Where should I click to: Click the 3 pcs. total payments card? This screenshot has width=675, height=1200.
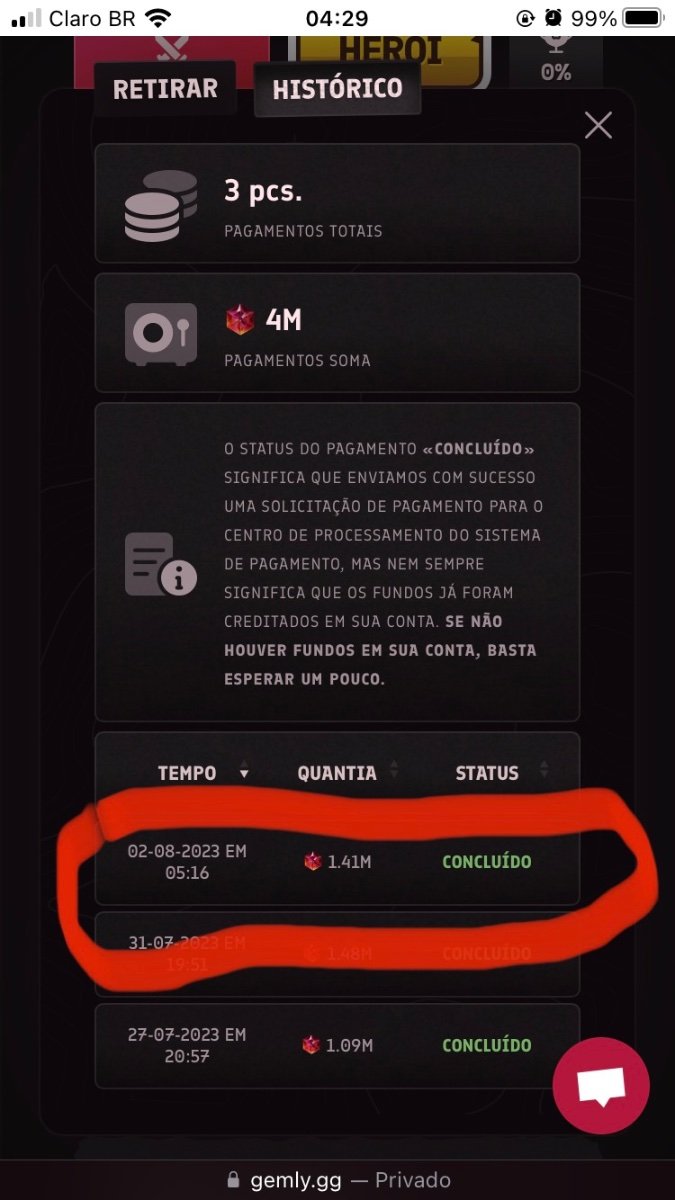pos(337,203)
